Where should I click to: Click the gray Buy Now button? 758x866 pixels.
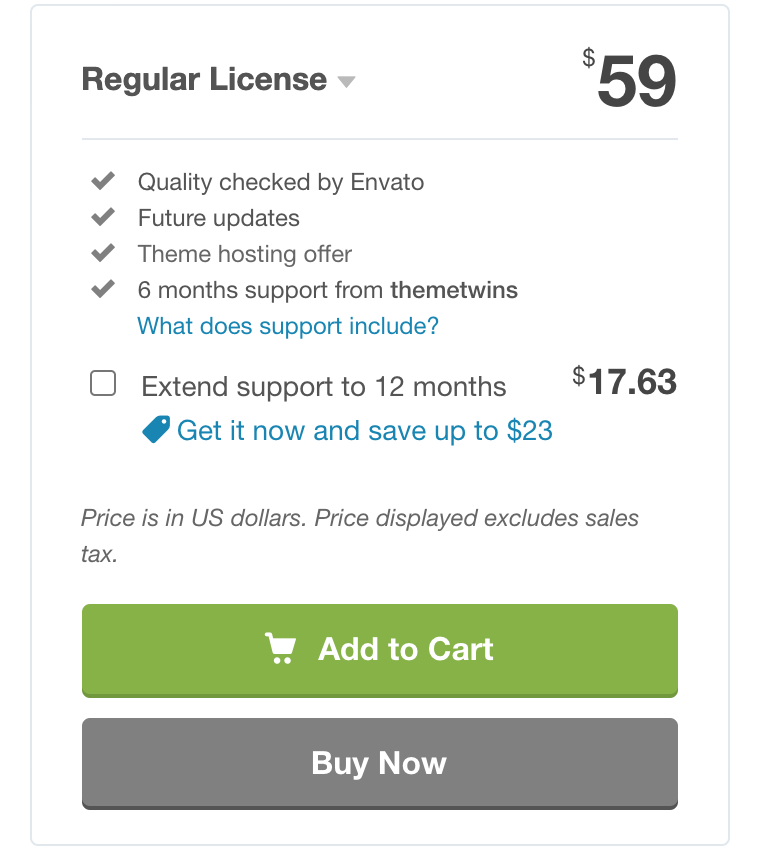click(x=379, y=763)
